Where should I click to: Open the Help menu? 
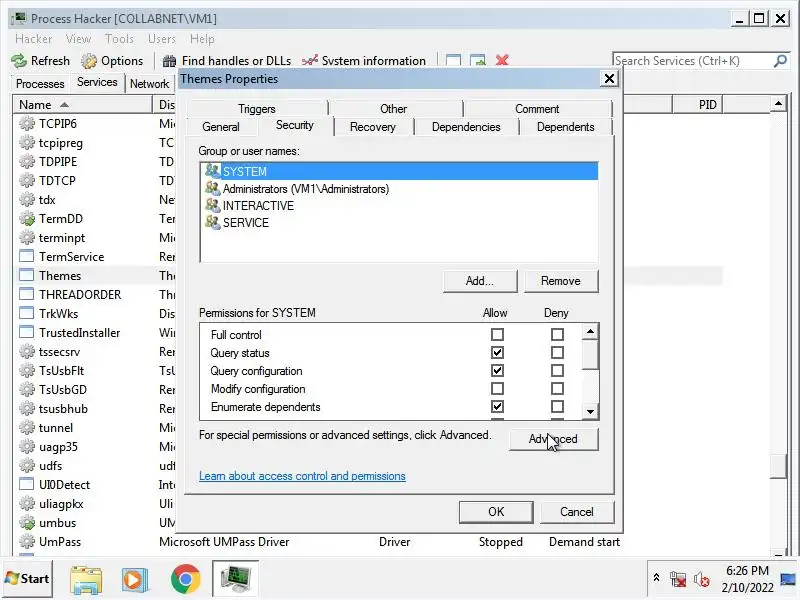coord(202,39)
